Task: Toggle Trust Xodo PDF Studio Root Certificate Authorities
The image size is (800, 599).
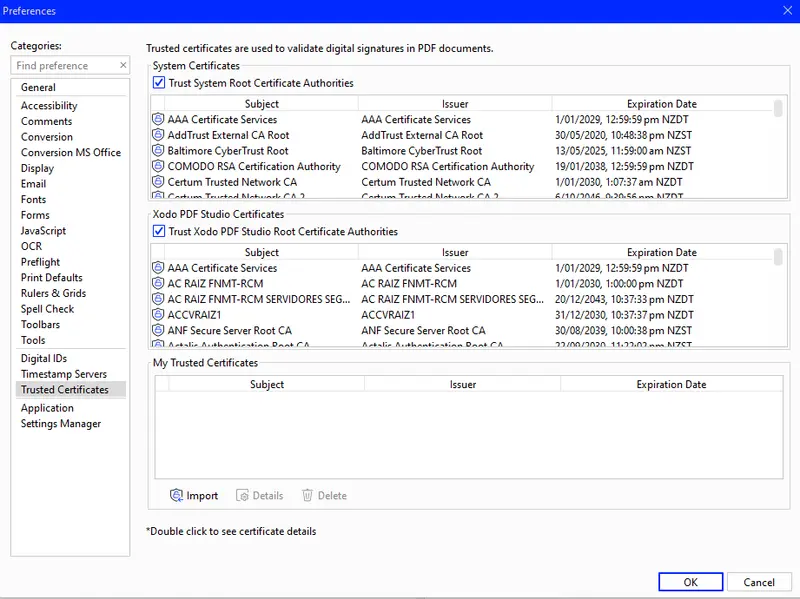Action: [x=159, y=231]
